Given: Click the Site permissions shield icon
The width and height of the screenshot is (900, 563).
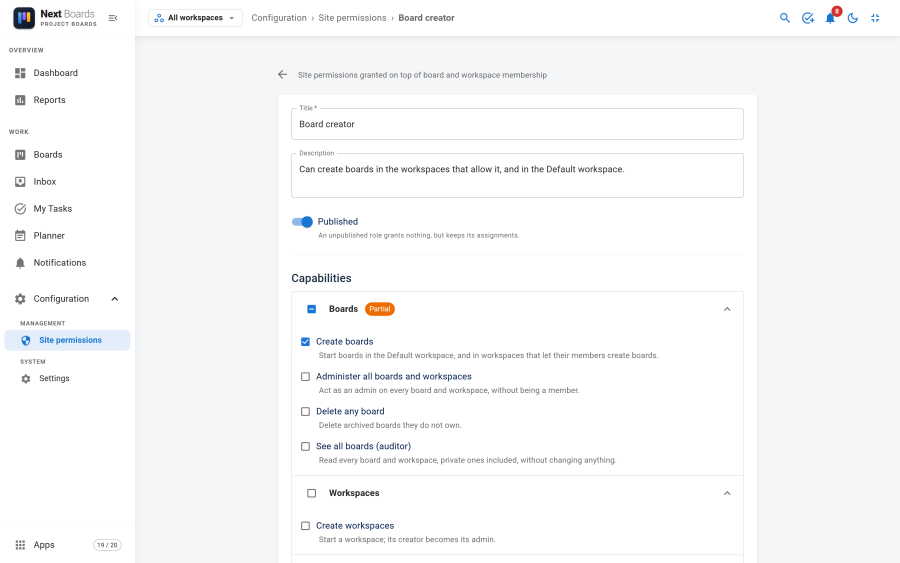Looking at the screenshot, I should click(26, 340).
